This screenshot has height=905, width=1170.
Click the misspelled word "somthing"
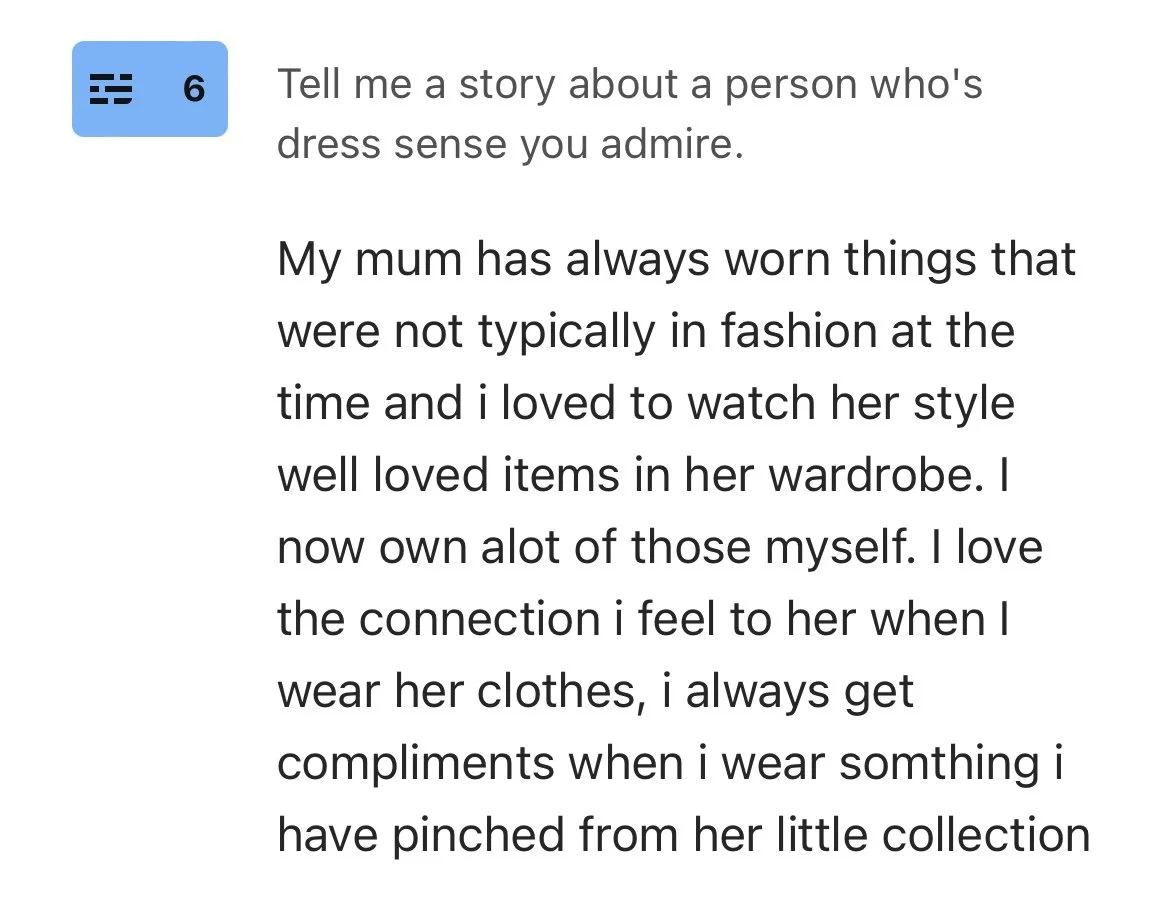click(x=939, y=763)
